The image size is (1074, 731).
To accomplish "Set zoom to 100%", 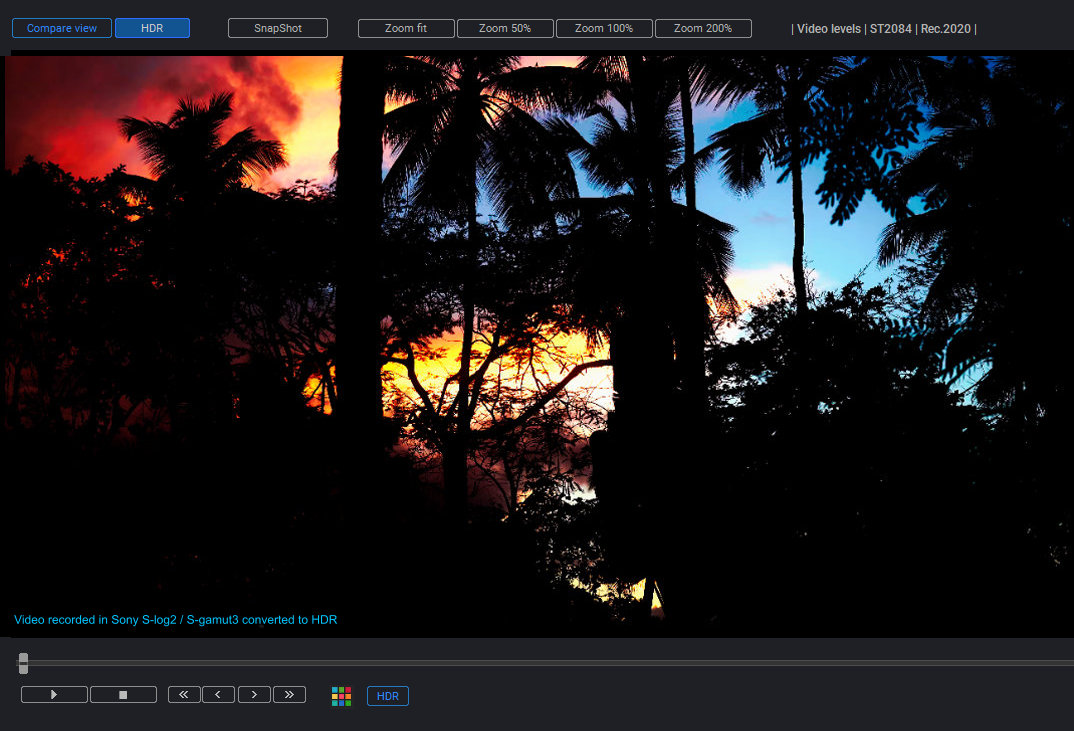I will point(604,28).
